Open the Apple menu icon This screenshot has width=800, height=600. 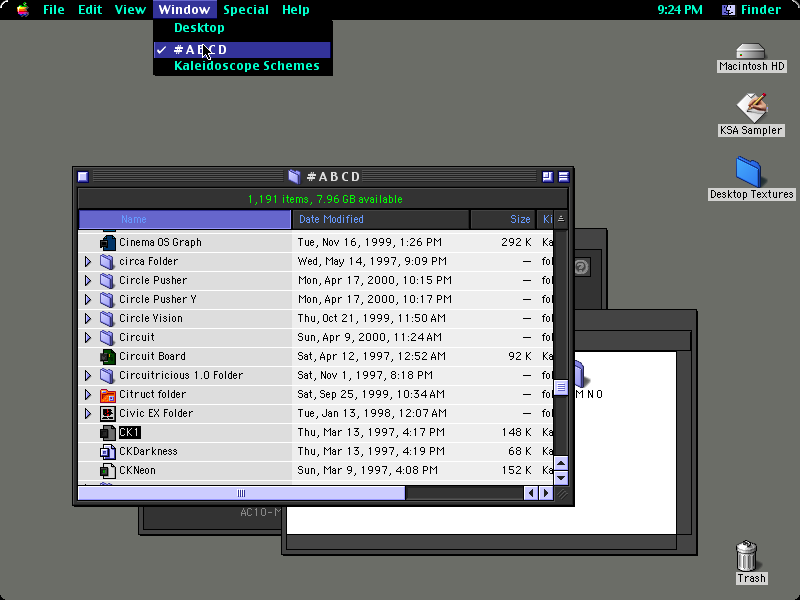(x=22, y=10)
